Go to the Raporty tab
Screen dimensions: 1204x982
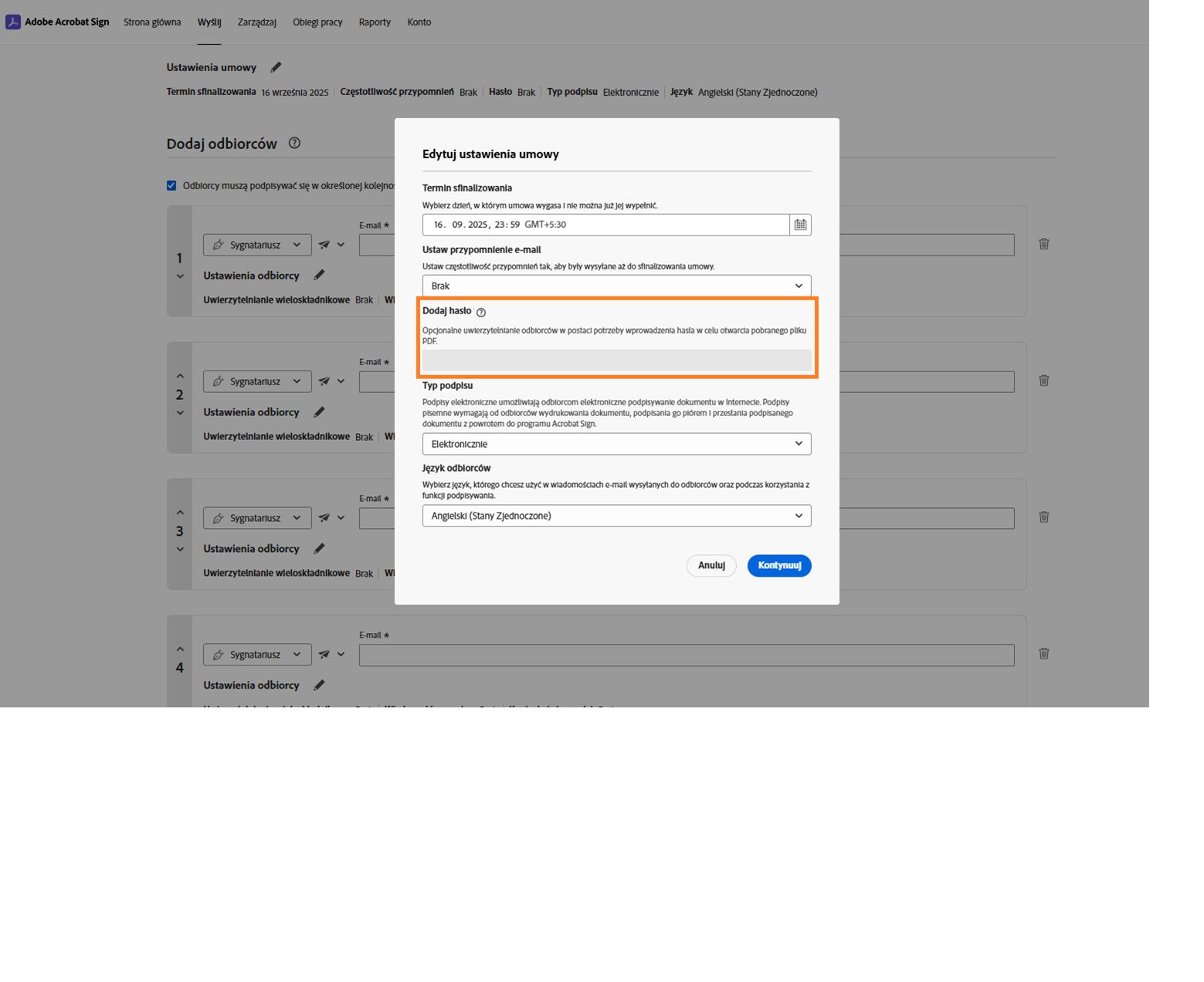coord(375,22)
